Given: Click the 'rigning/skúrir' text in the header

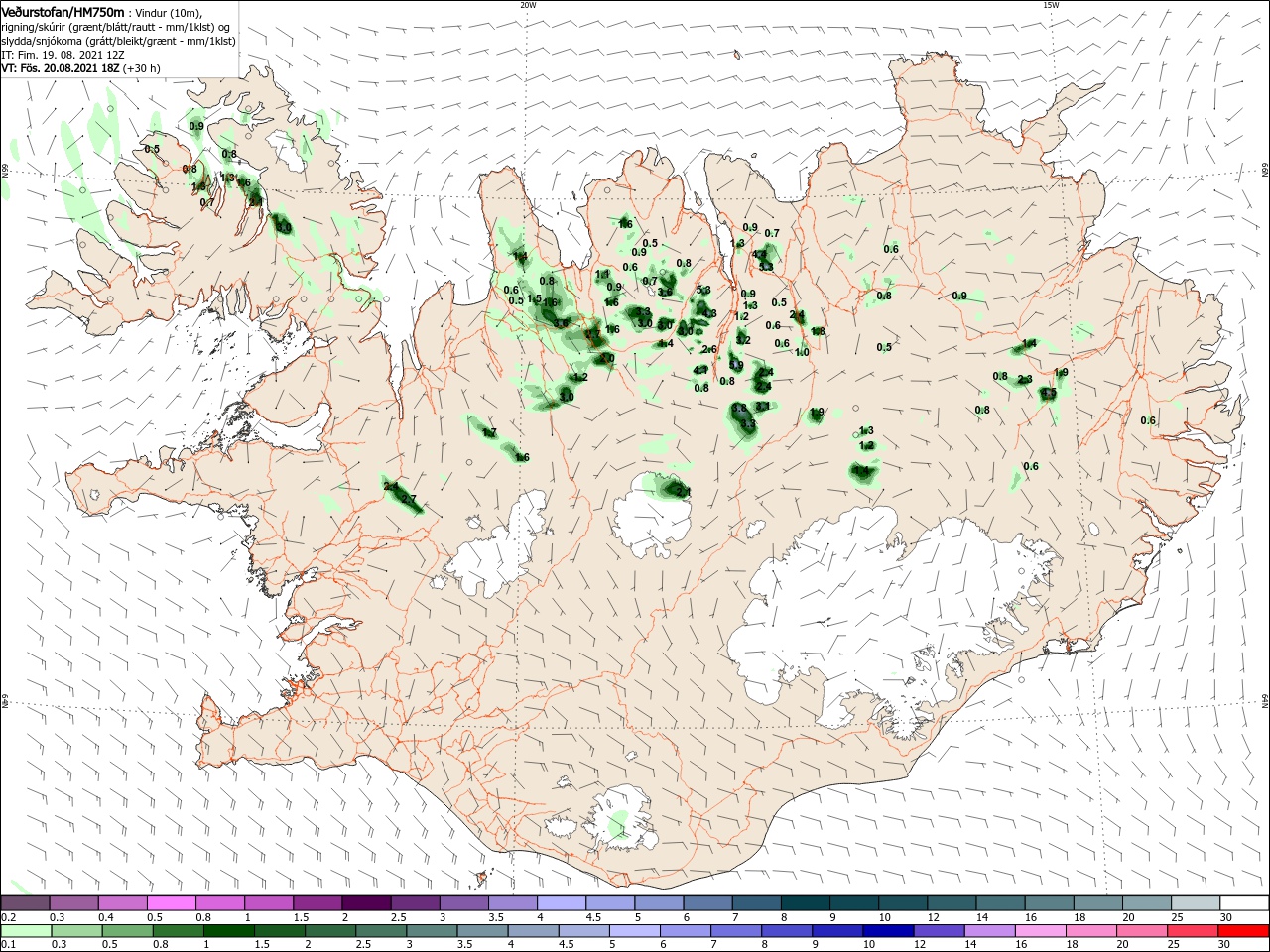Looking at the screenshot, I should (x=34, y=27).
